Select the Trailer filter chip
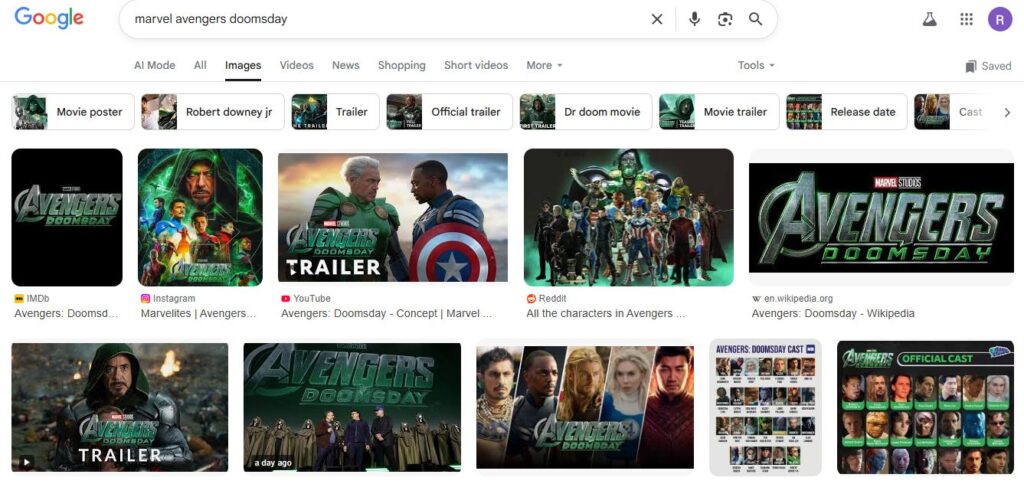This screenshot has height=484, width=1024. point(335,112)
